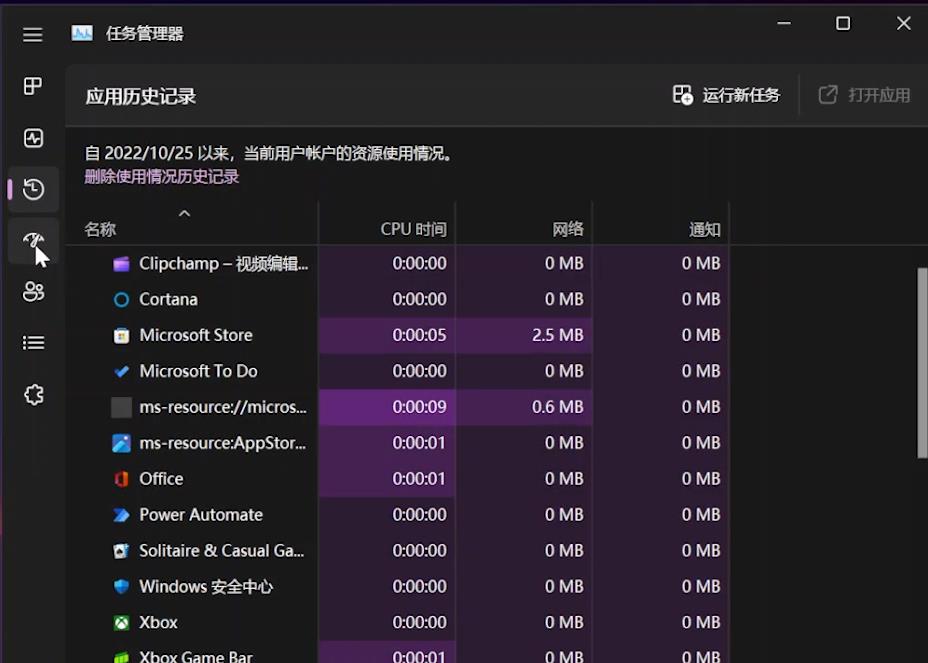The height and width of the screenshot is (663, 928).
Task: Select the App history sidebar icon
Action: (32, 189)
